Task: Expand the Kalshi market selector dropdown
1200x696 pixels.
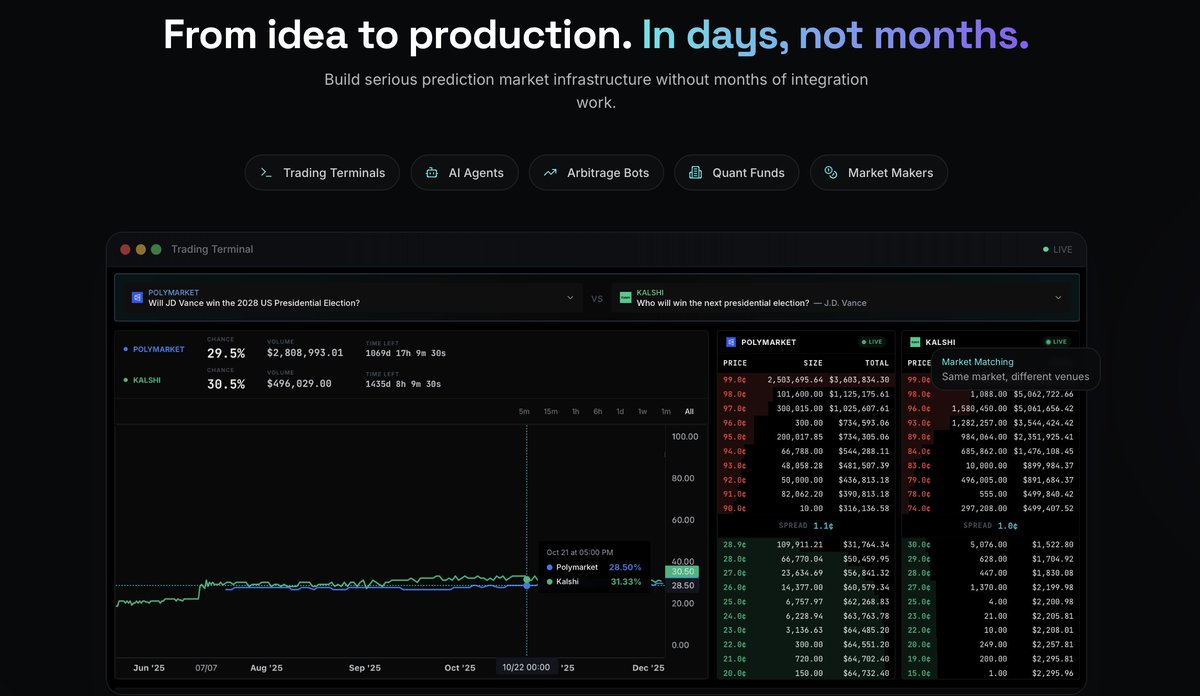Action: point(1058,298)
